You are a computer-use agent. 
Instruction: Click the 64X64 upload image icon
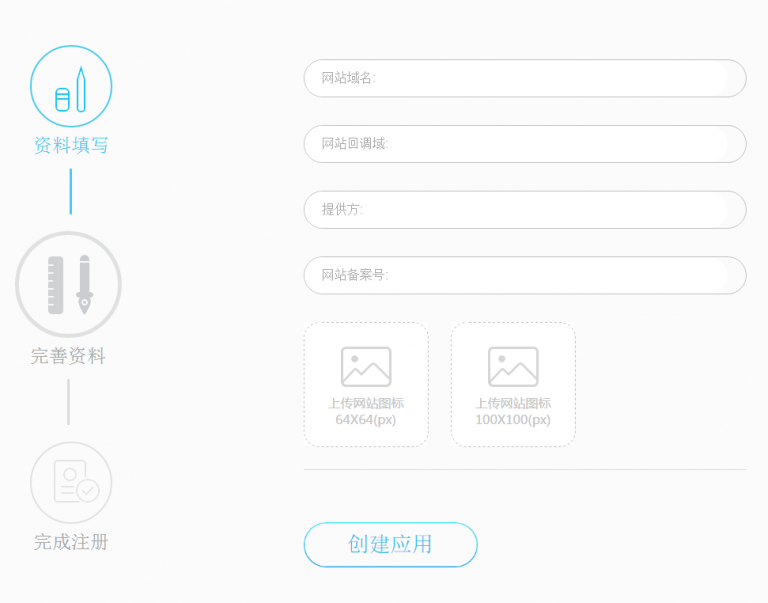(366, 367)
